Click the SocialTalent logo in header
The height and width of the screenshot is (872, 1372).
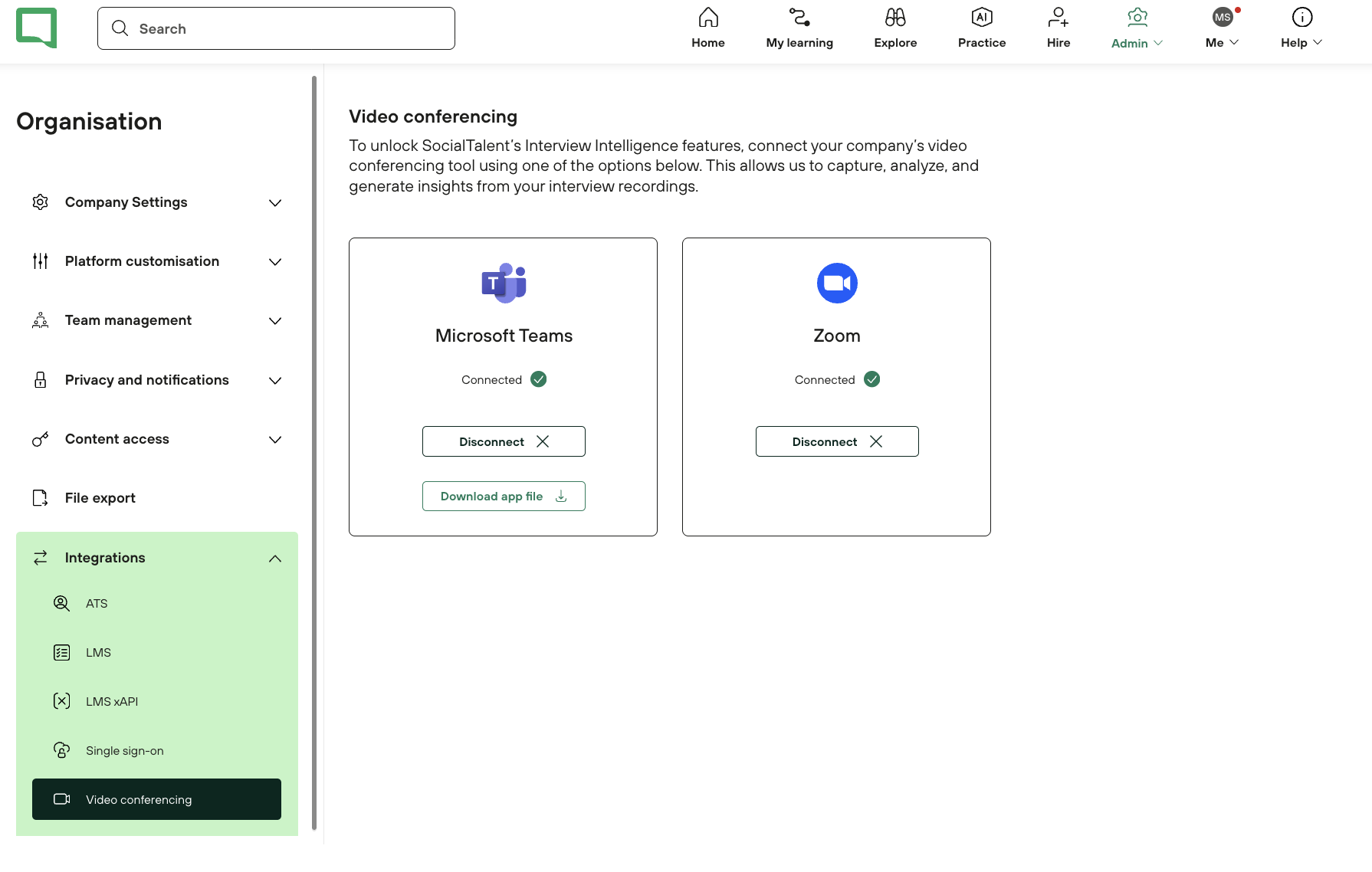36,28
